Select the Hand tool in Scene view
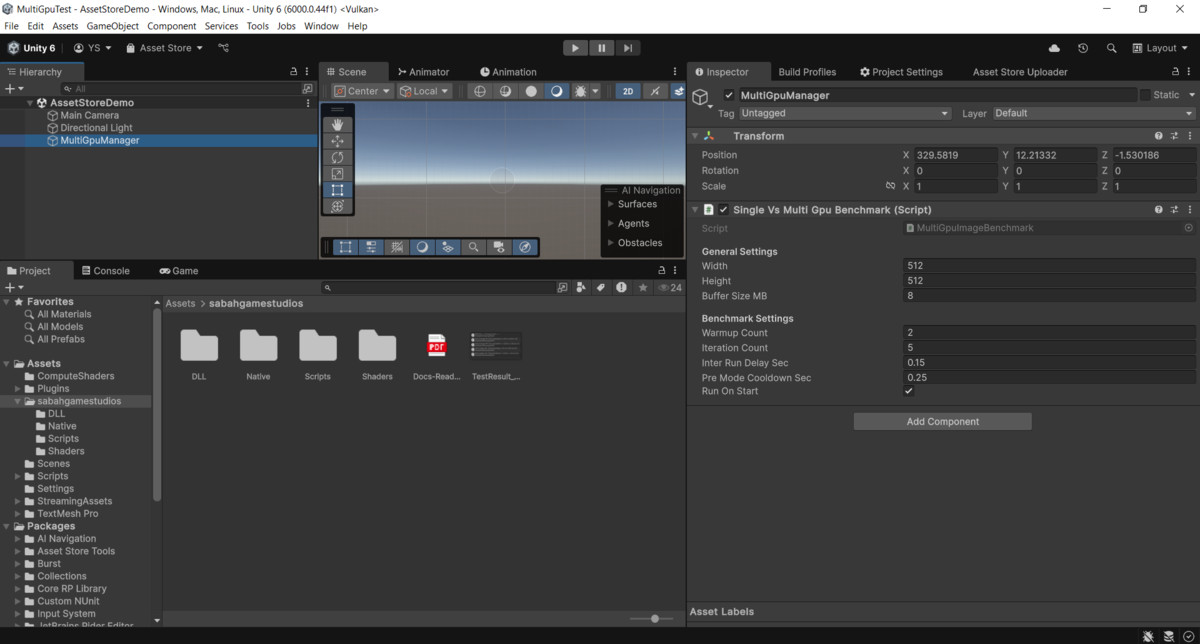Image resolution: width=1200 pixels, height=644 pixels. click(337, 124)
